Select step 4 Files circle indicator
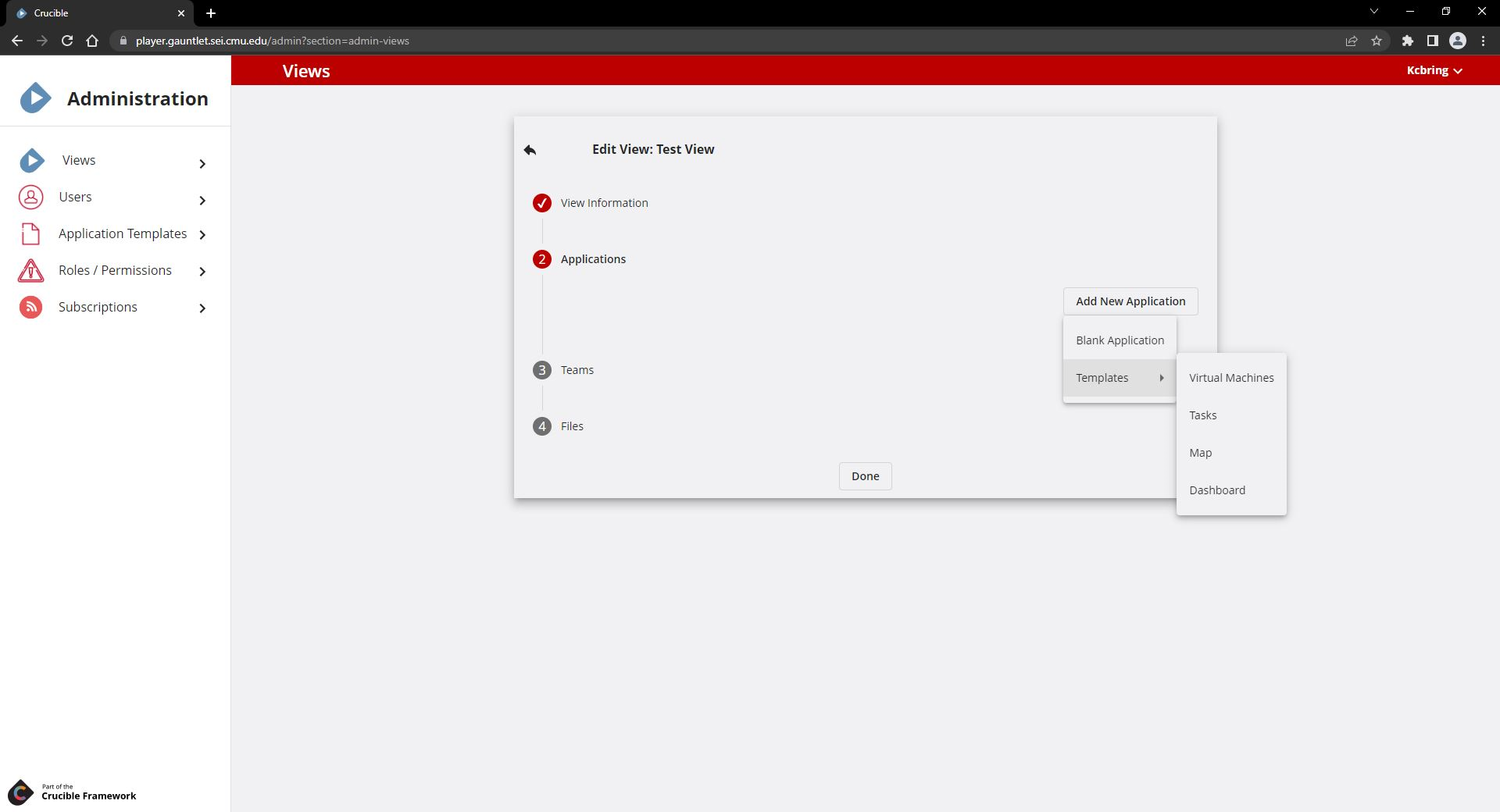1500x812 pixels. coord(542,426)
